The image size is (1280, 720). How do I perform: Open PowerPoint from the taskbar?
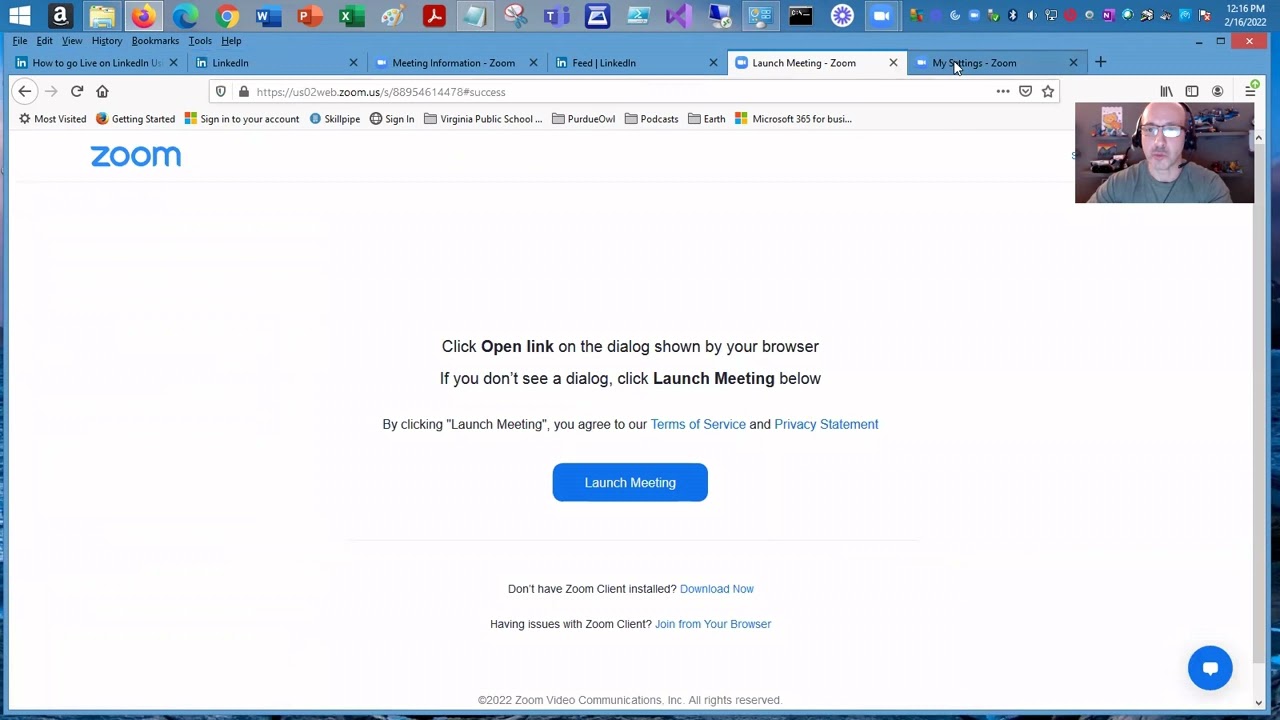[x=309, y=16]
